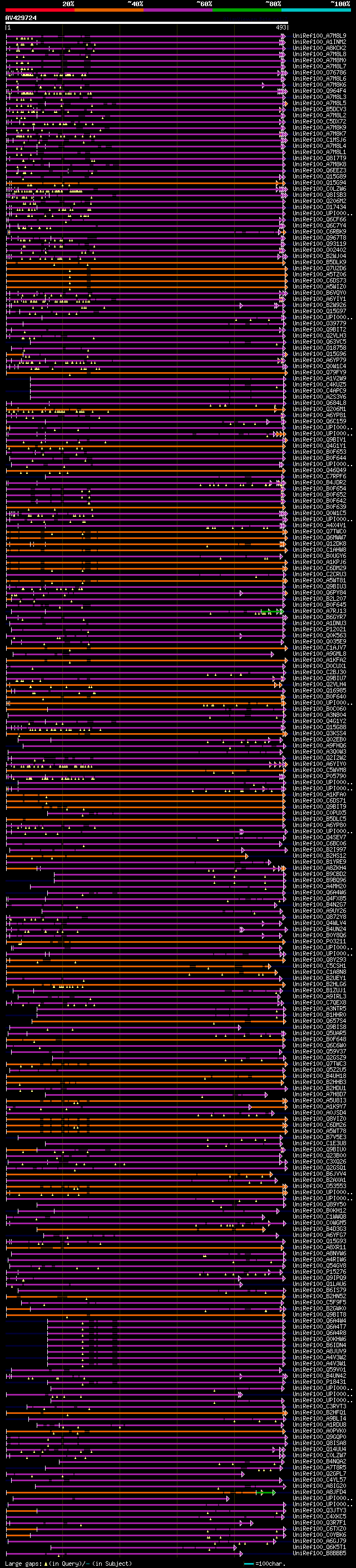Select hit UniRef100_Q8I7T9
Viewport: 356px width, 1568px height.
319,159
